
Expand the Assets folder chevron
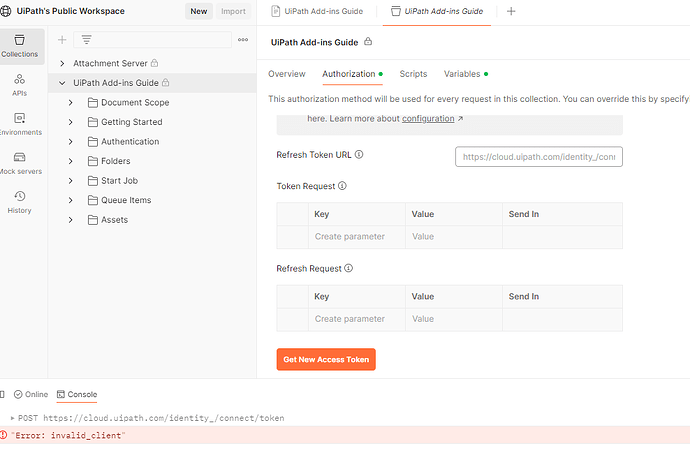click(x=70, y=220)
